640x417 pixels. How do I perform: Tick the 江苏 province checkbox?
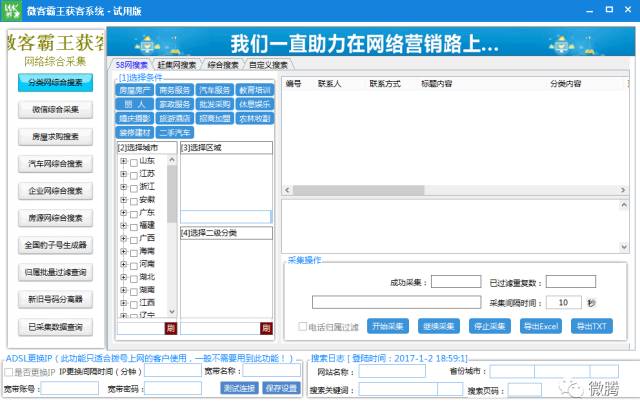point(133,176)
